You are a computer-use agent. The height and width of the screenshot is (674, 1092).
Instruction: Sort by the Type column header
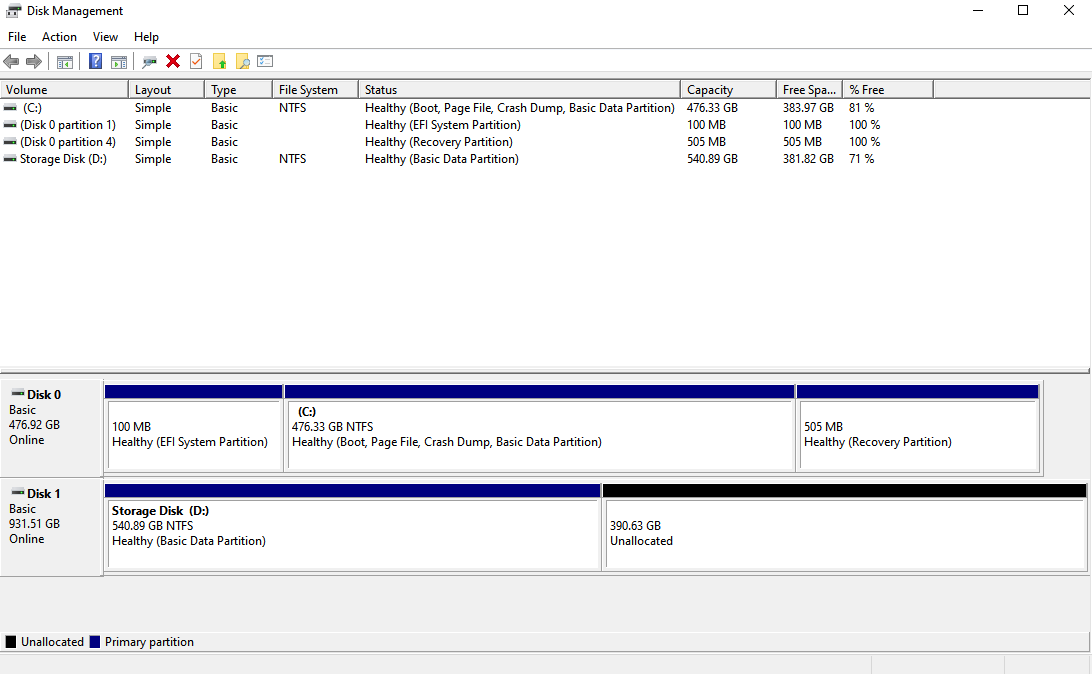(238, 90)
